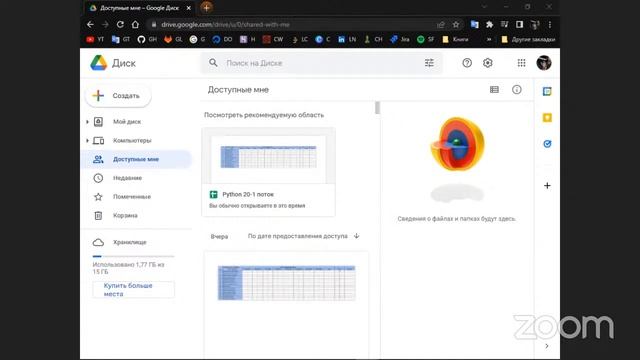Open media control extension icon

pyautogui.click(x=504, y=24)
